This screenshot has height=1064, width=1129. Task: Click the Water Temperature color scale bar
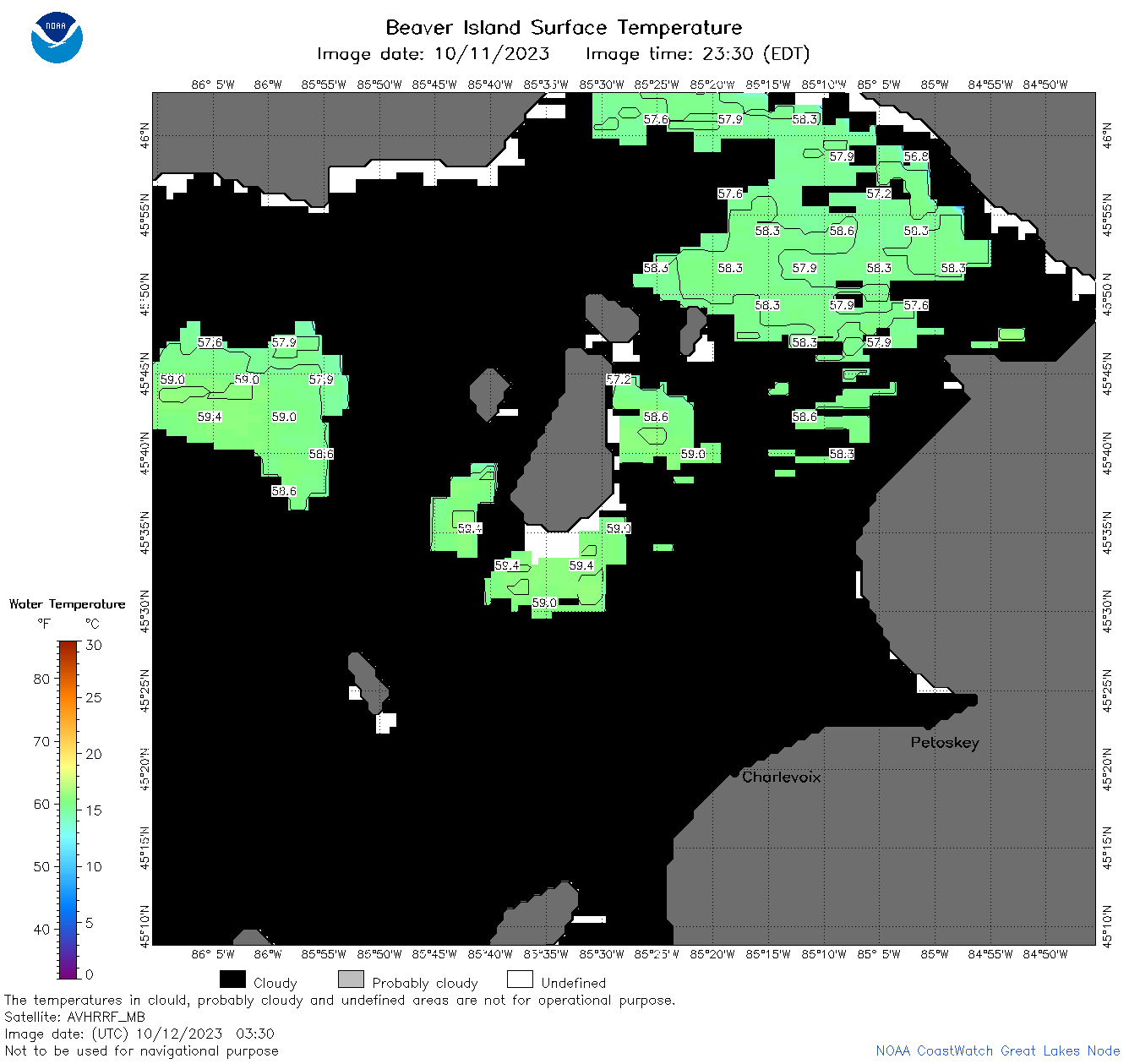pos(68,808)
